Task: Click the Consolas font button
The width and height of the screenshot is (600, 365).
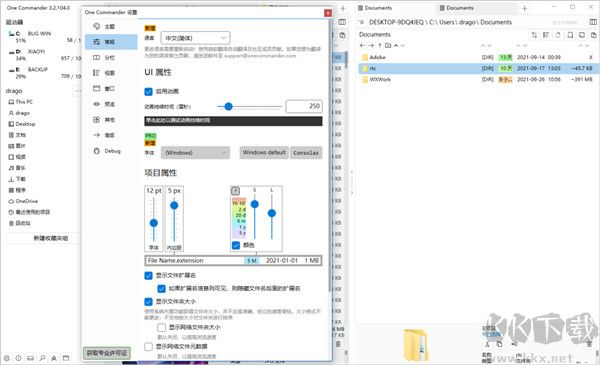Action: [306, 152]
